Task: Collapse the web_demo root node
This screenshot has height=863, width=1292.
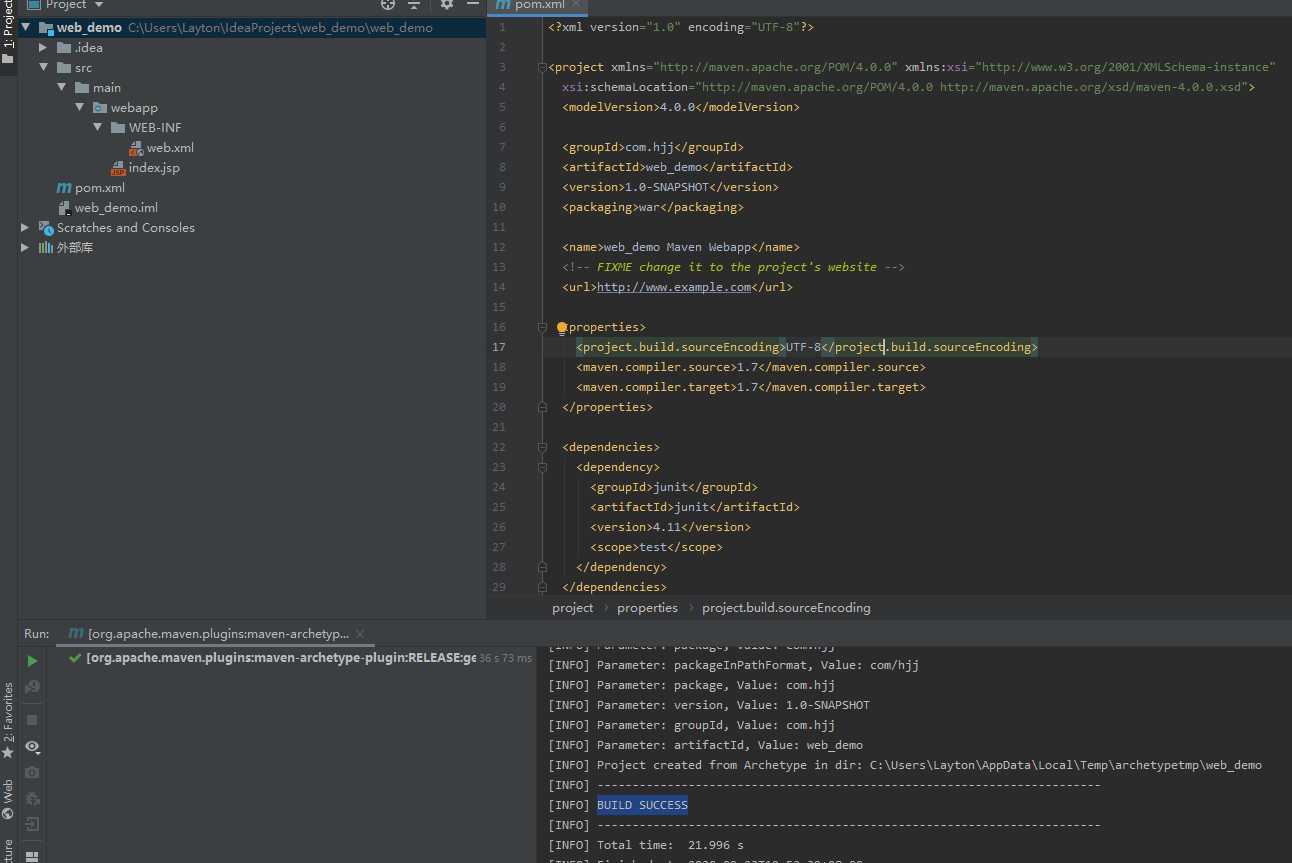Action: [x=26, y=28]
